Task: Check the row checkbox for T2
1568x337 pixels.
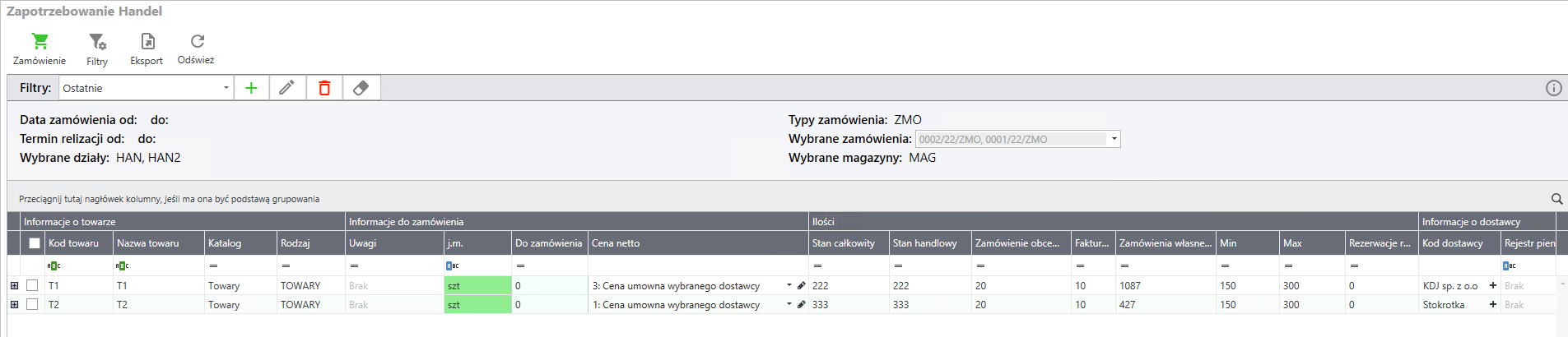Action: (x=32, y=304)
